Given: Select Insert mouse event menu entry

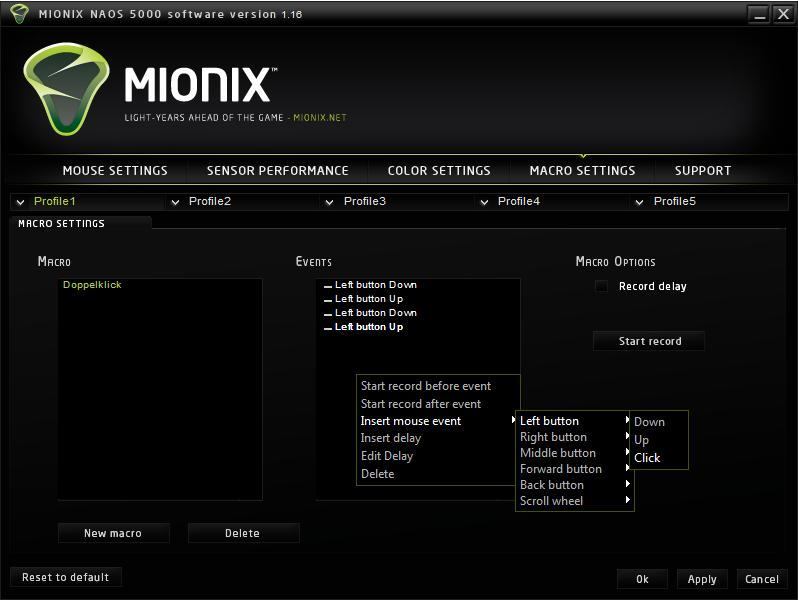Looking at the screenshot, I should (x=411, y=421).
